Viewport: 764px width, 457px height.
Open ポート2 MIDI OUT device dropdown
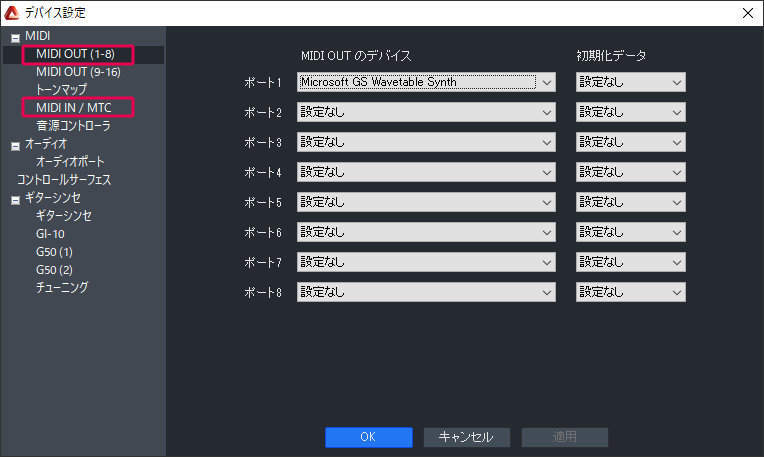426,113
